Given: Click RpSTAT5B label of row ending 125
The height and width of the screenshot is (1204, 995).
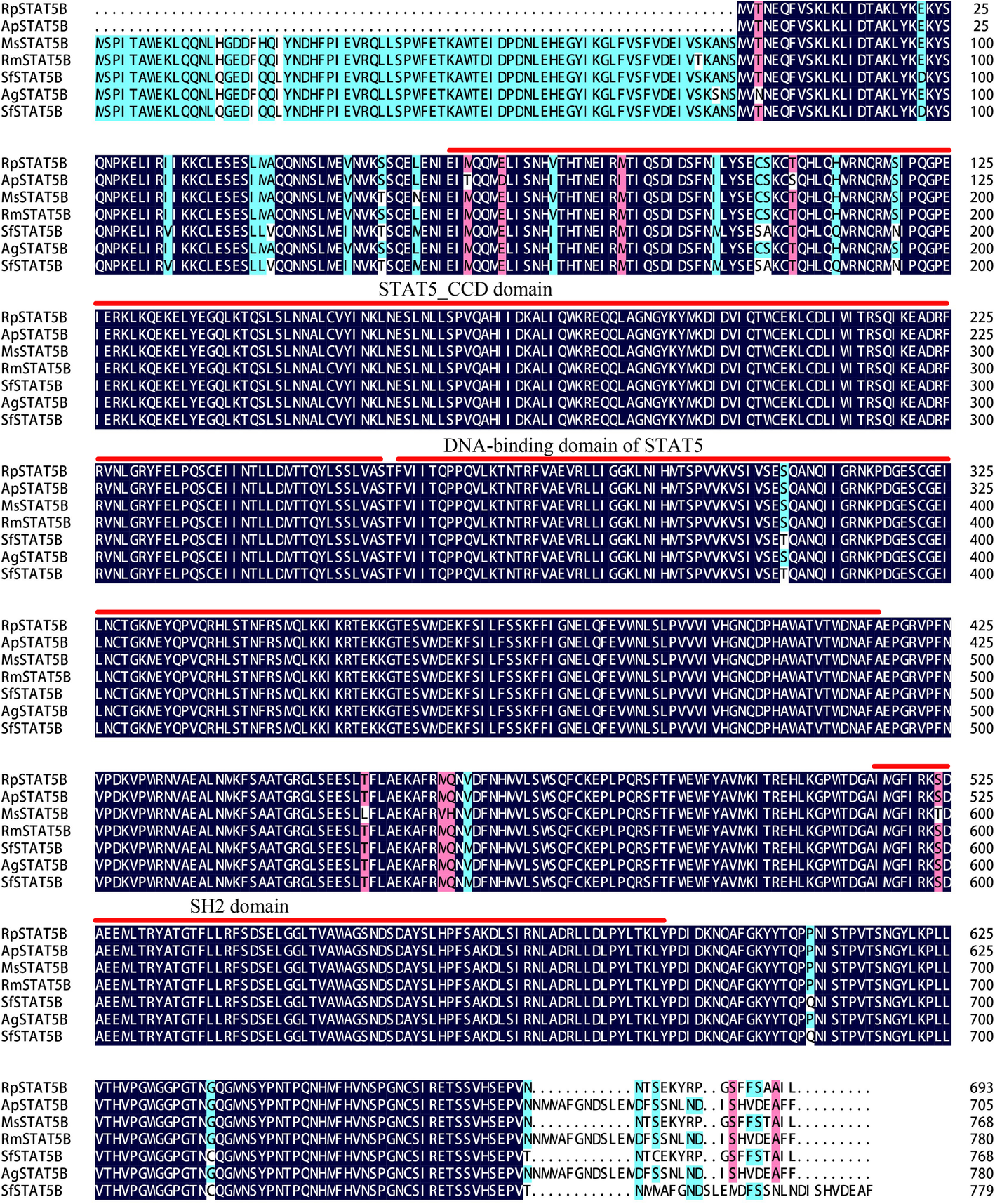Looking at the screenshot, I should click(34, 164).
